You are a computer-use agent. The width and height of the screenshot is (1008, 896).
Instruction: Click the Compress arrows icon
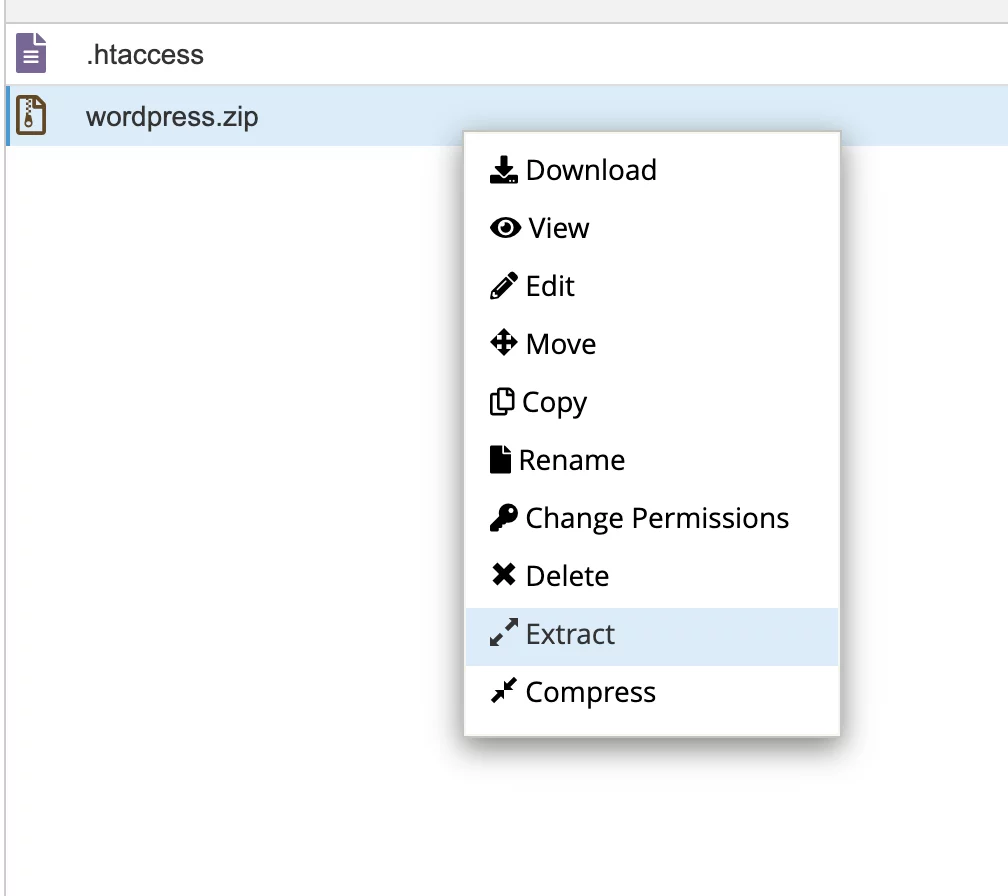pyautogui.click(x=503, y=690)
